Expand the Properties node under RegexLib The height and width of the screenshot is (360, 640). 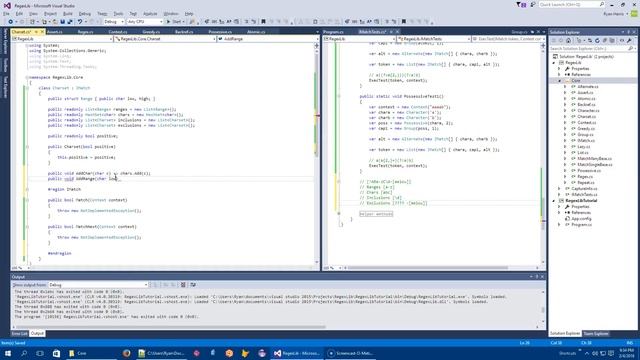click(x=560, y=69)
